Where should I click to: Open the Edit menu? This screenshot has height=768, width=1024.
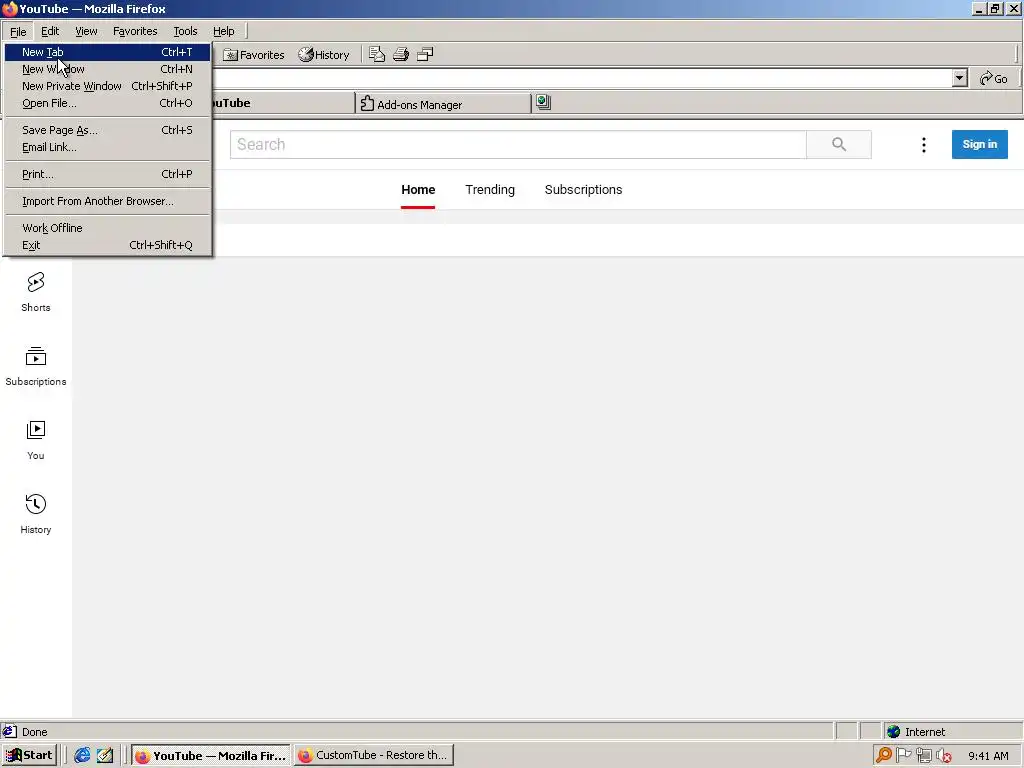[50, 31]
